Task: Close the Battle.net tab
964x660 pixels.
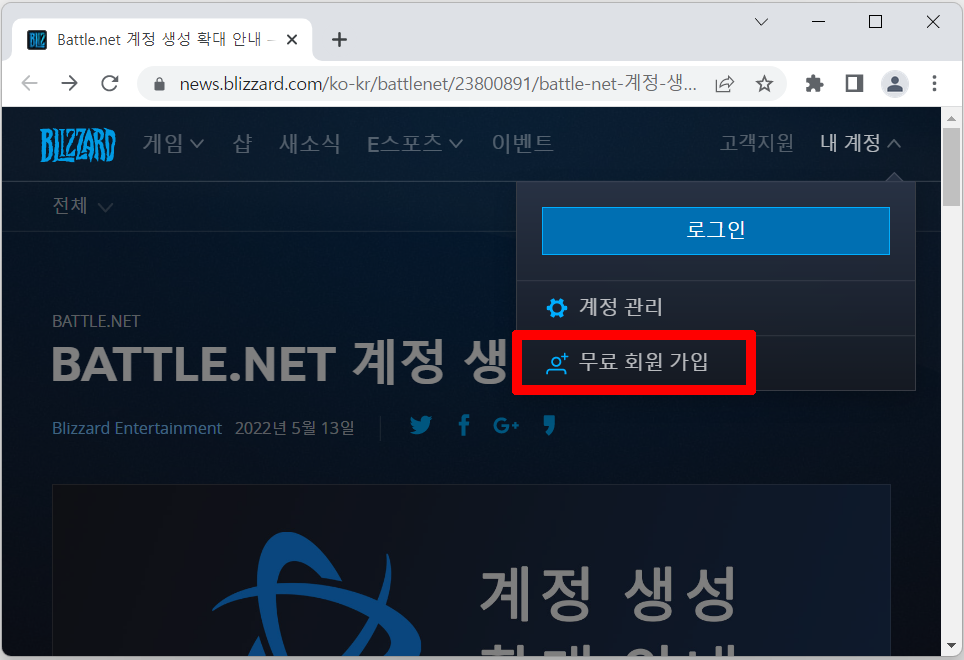Action: (292, 39)
